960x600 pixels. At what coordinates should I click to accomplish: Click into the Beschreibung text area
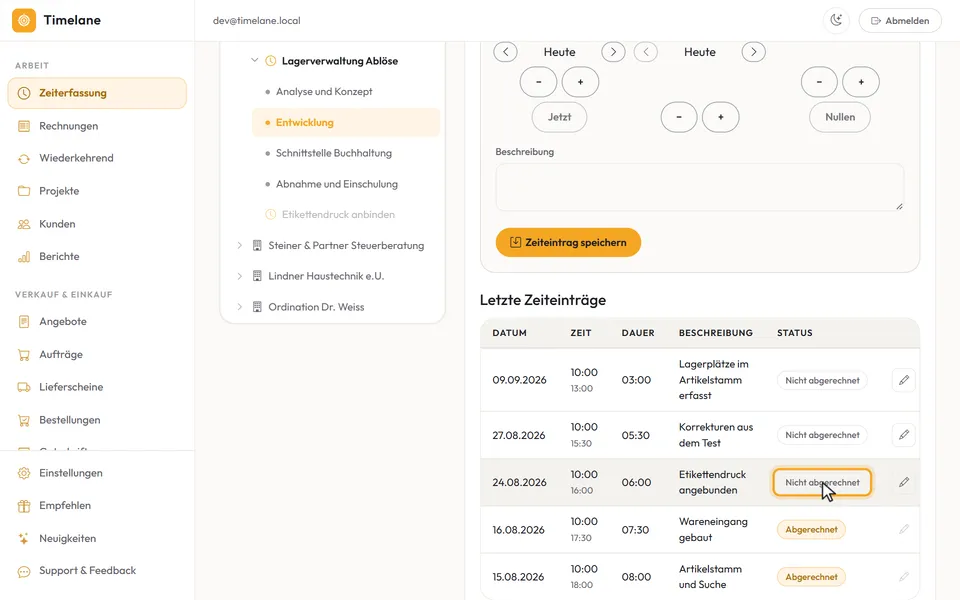point(700,187)
